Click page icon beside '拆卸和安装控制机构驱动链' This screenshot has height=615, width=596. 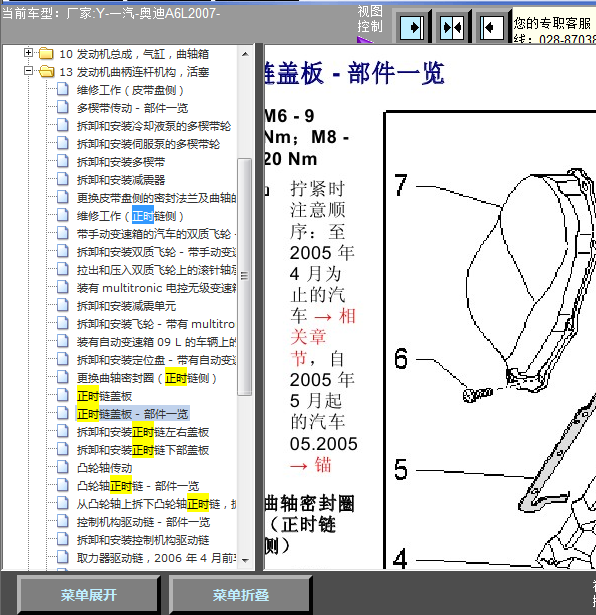63,539
